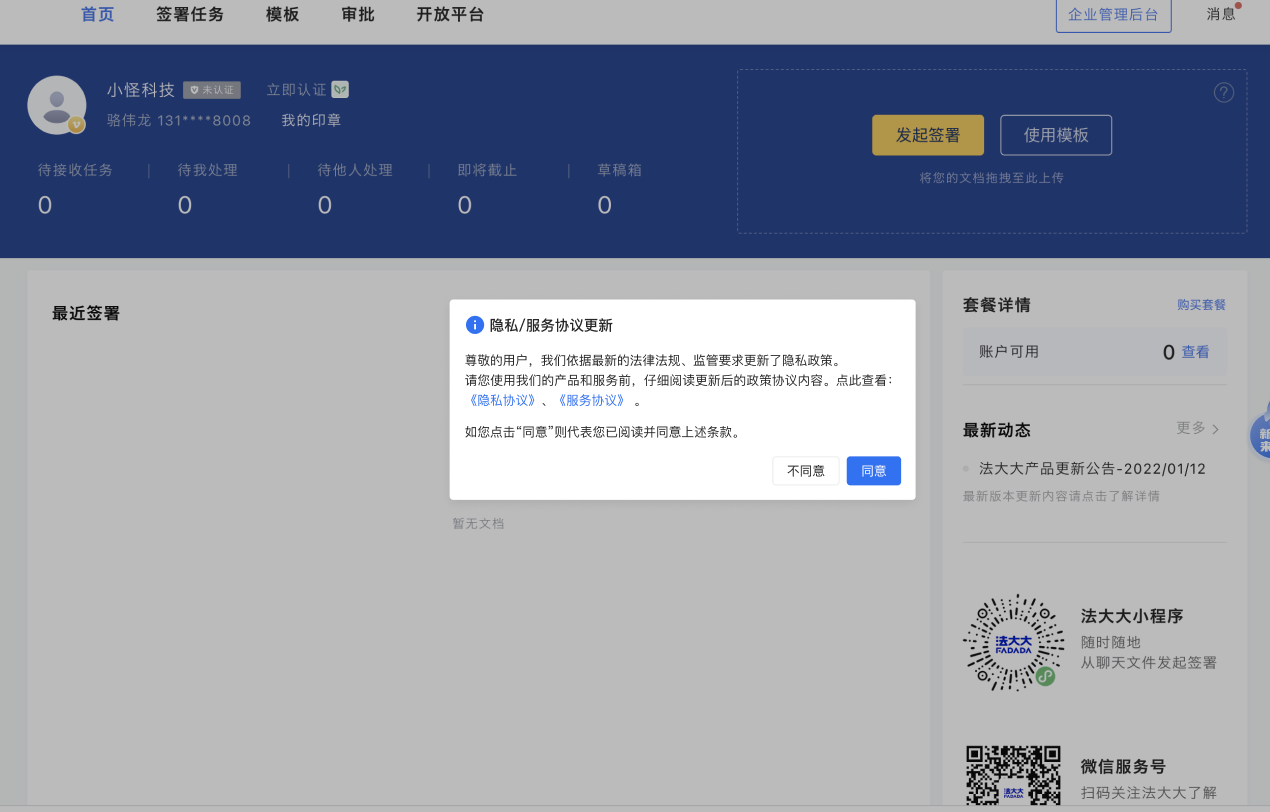Click the 待接收任务 counter
1270x812 pixels.
(75, 189)
